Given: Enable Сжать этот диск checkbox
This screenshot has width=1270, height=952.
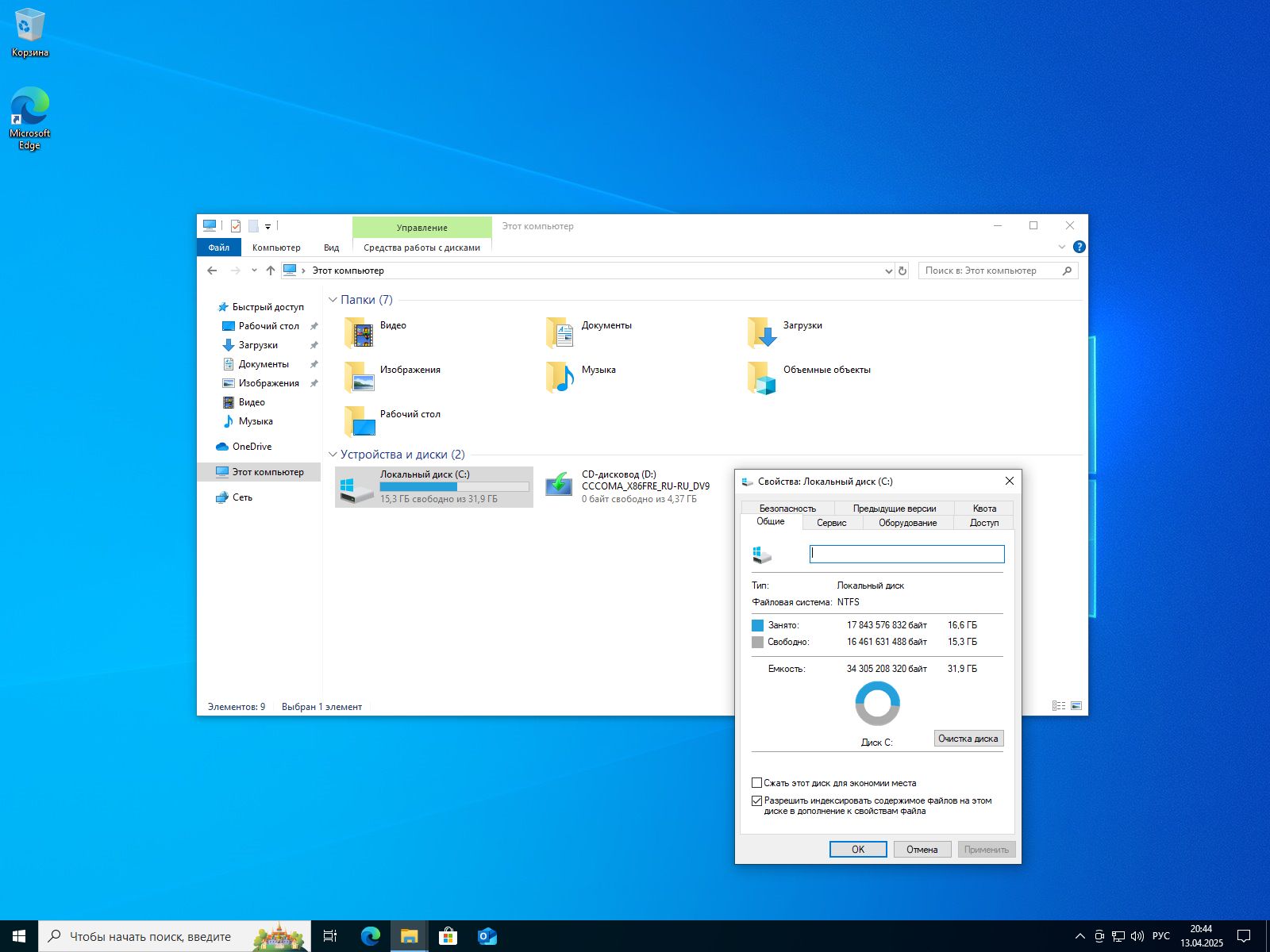Looking at the screenshot, I should click(757, 783).
